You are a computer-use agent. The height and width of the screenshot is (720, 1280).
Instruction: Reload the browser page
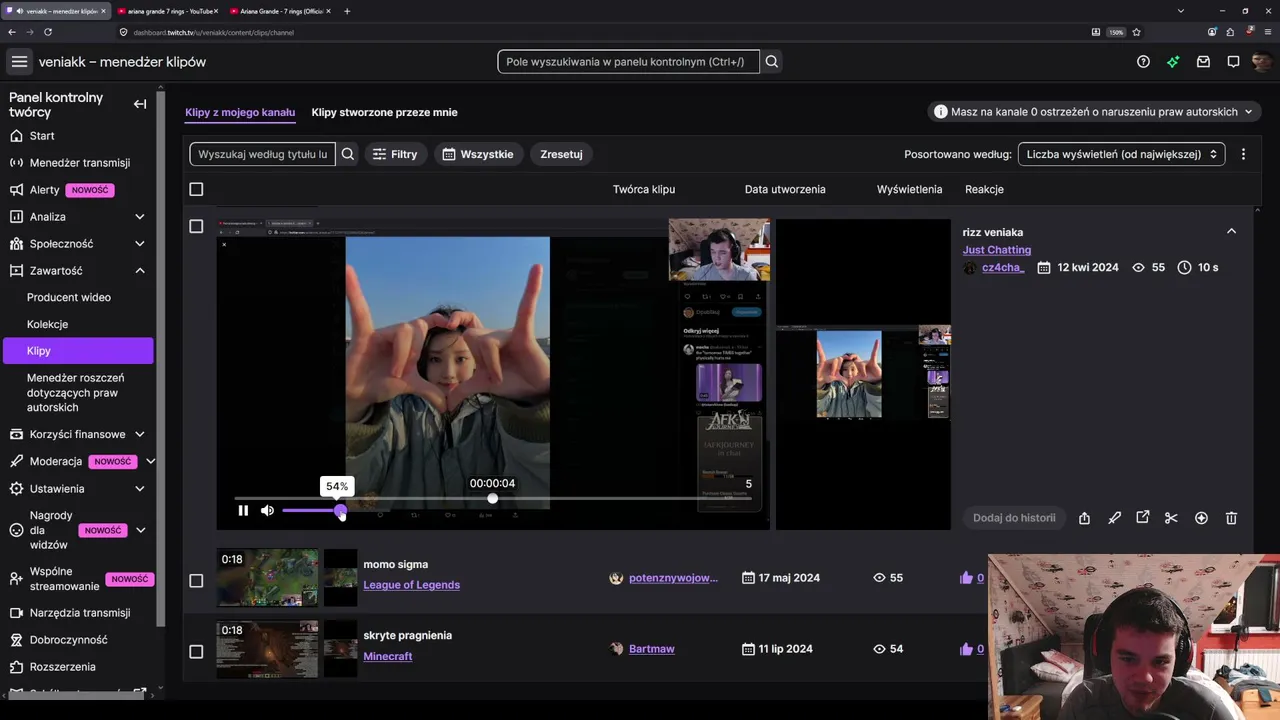(x=47, y=32)
